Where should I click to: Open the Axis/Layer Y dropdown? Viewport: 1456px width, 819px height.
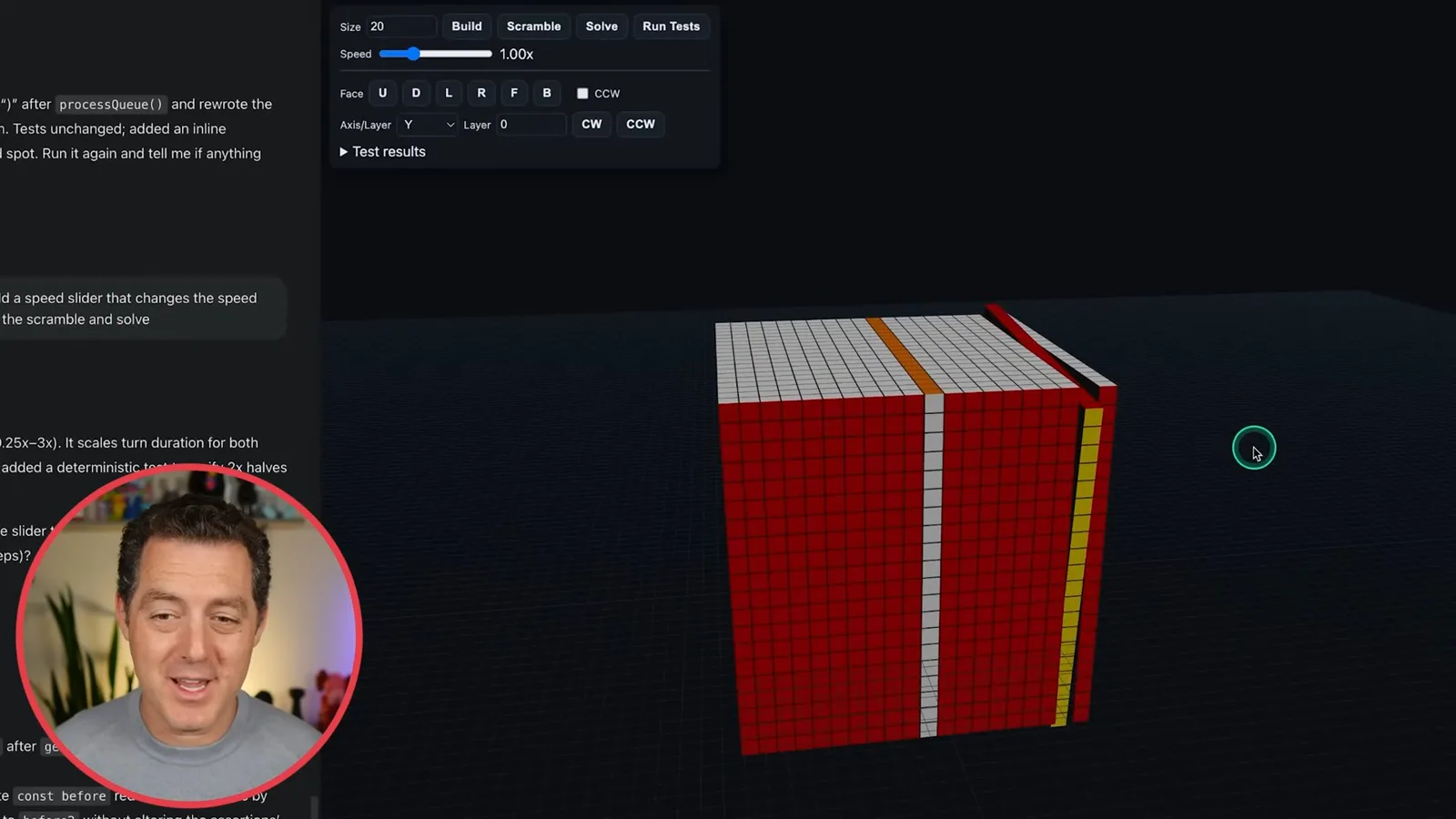(x=428, y=125)
